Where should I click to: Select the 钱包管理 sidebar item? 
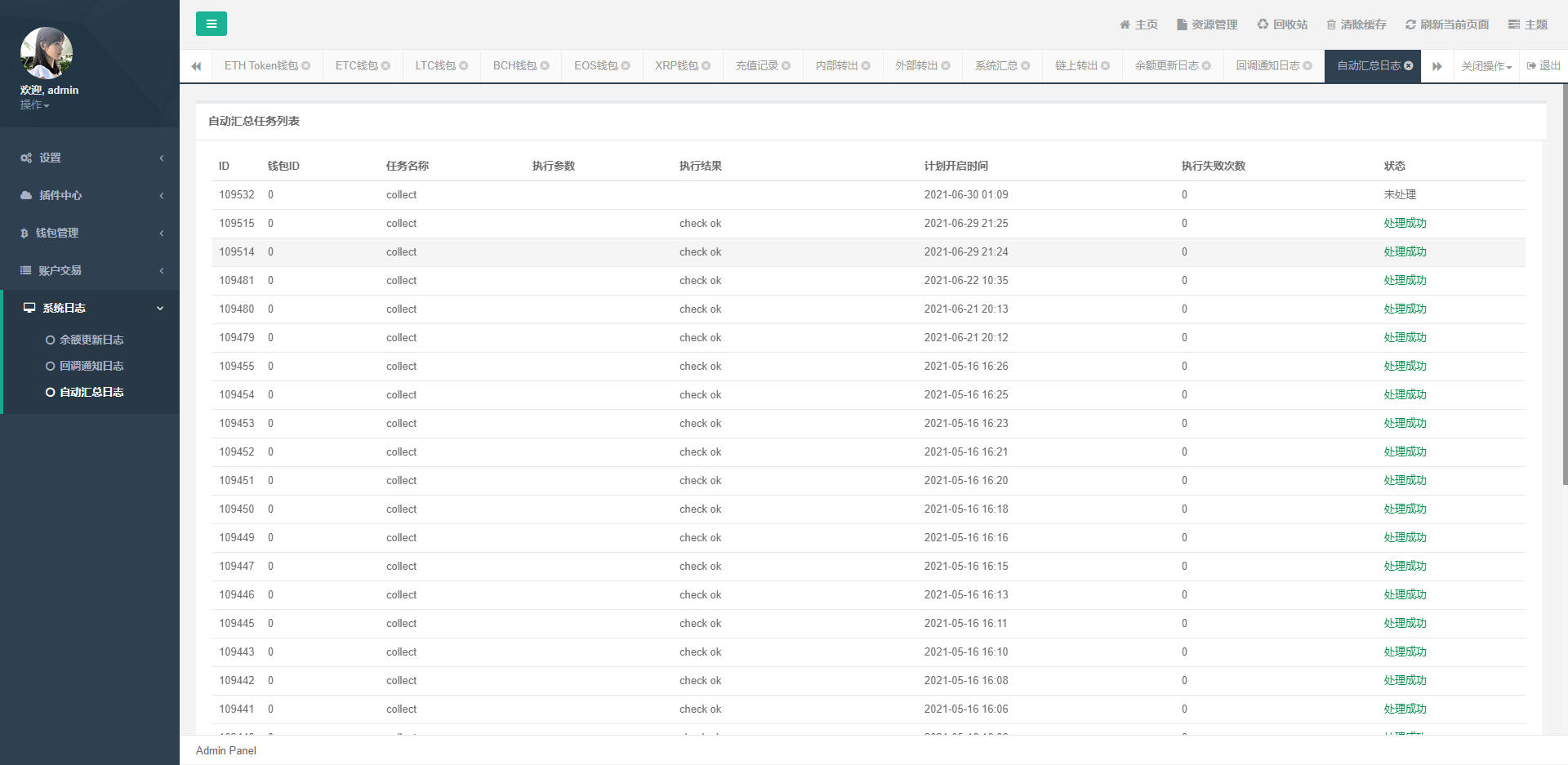57,233
